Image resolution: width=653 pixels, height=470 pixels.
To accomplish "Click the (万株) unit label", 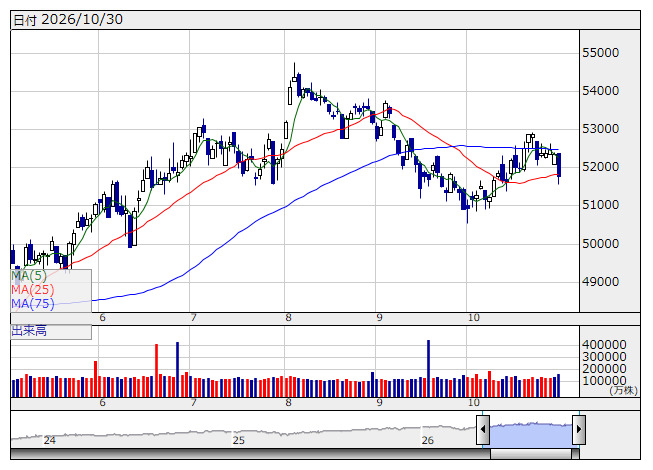I will point(623,390).
